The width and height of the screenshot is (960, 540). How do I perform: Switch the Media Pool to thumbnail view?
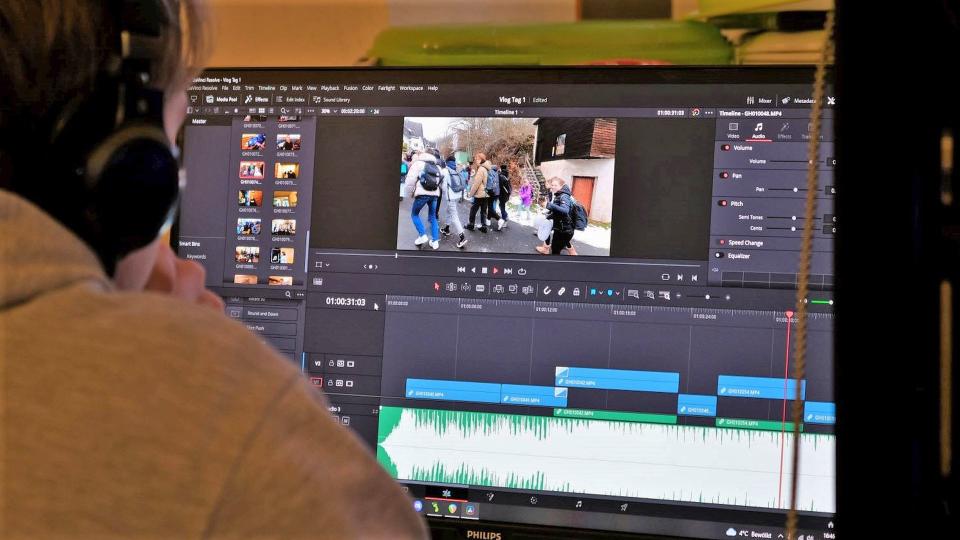tap(261, 110)
